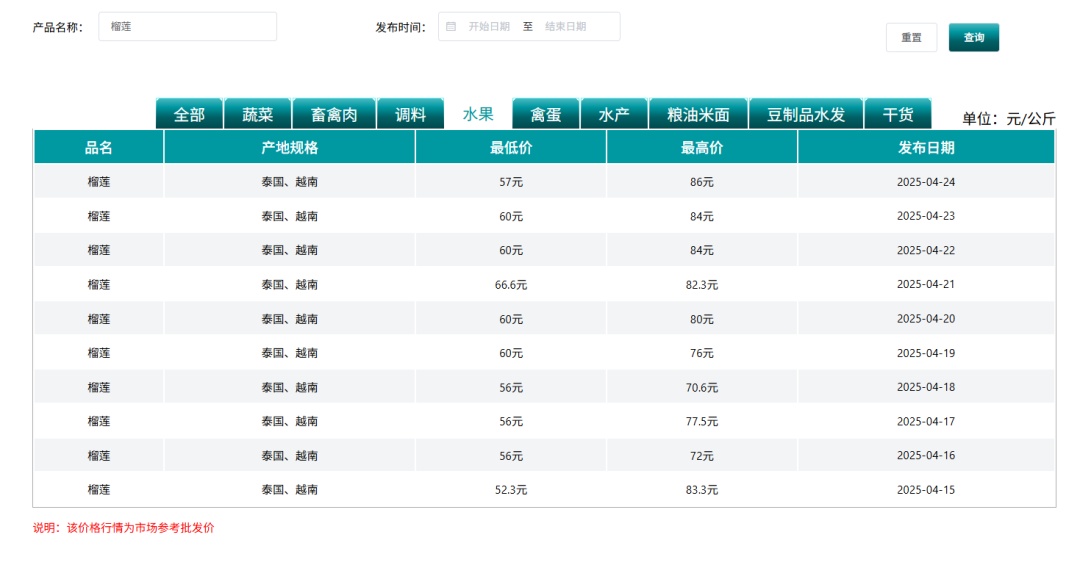The image size is (1080, 565).
Task: Click the 产地规格 column header
Action: click(289, 147)
